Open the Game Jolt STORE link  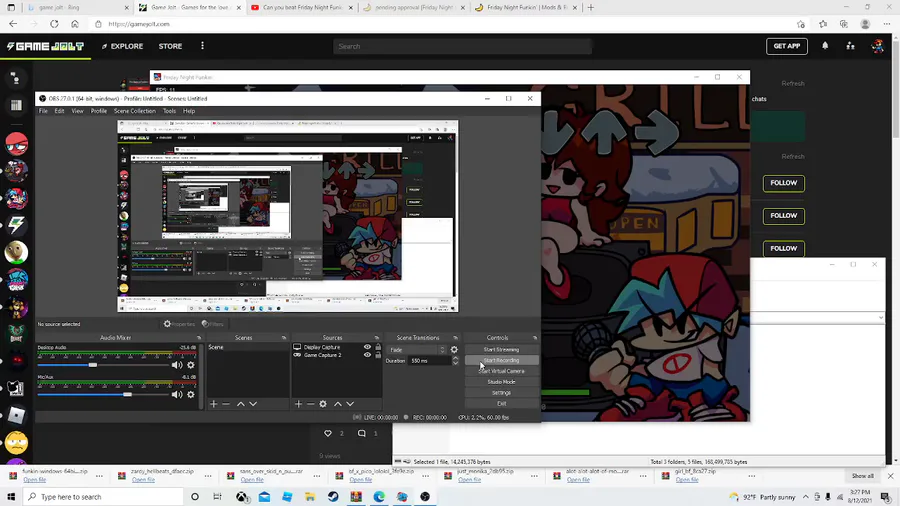pos(170,46)
